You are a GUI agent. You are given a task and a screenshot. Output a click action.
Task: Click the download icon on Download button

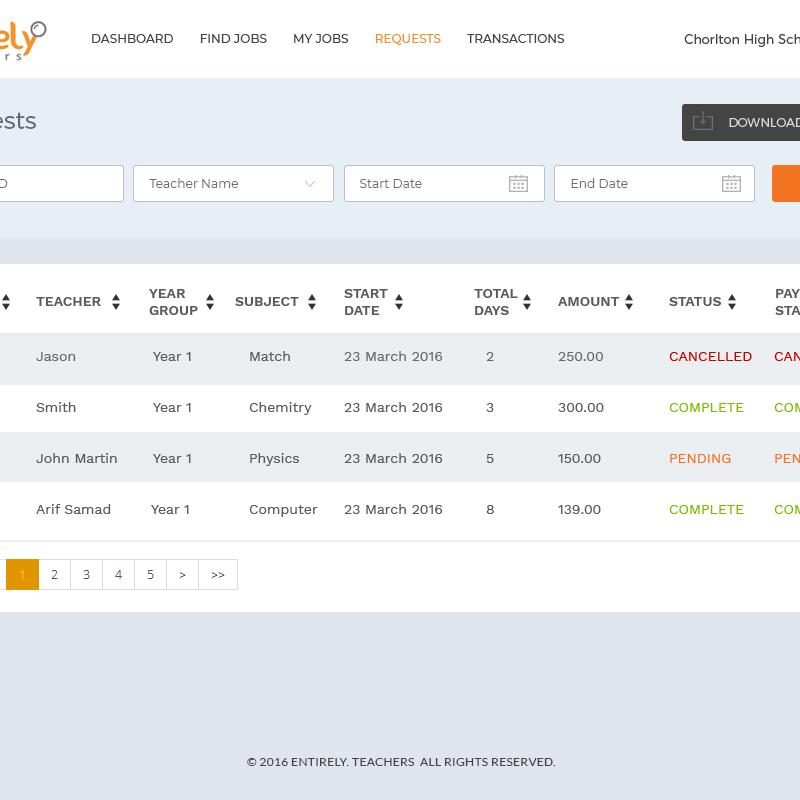[x=703, y=122]
